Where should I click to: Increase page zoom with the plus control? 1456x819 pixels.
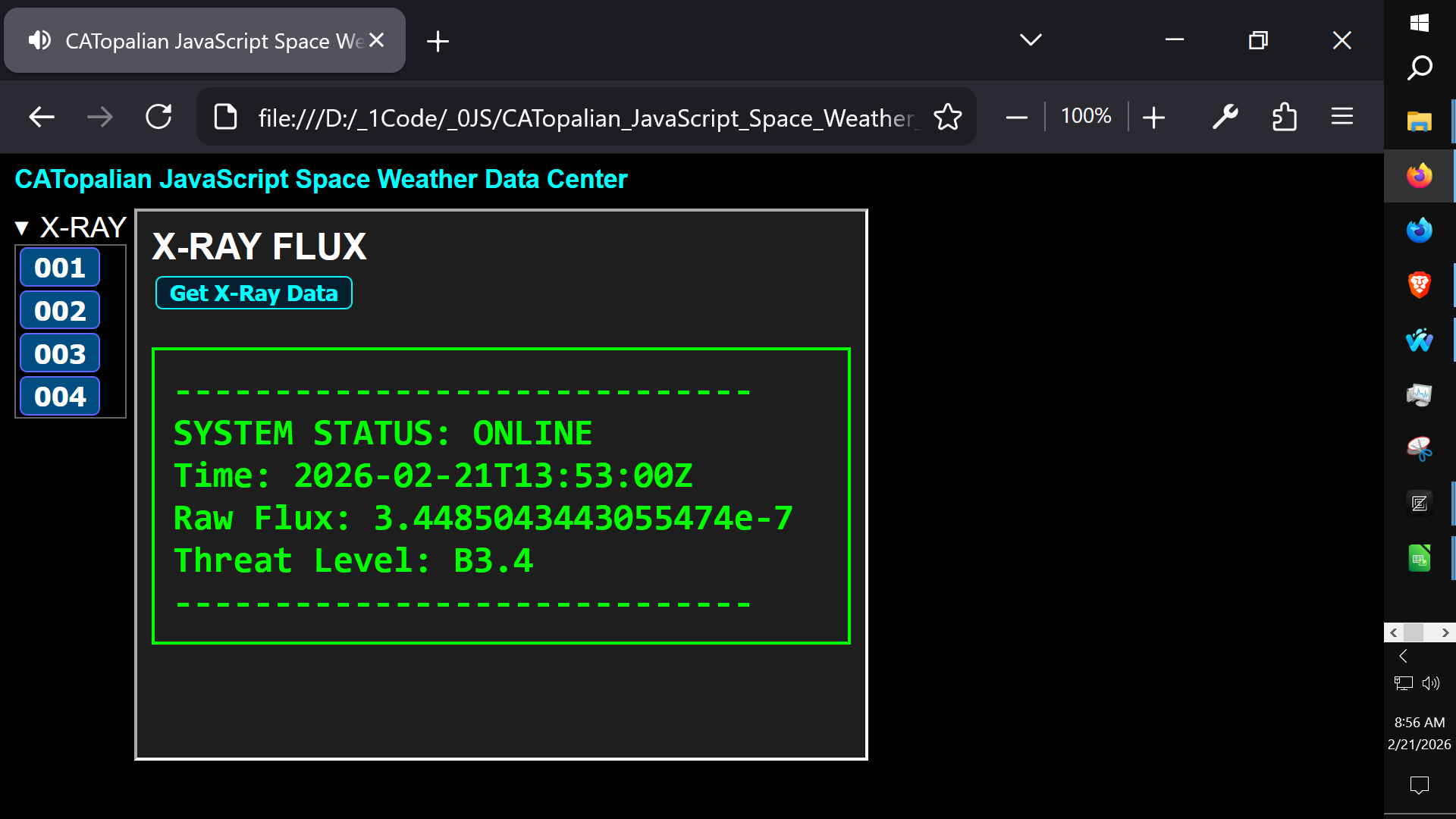coord(1153,116)
